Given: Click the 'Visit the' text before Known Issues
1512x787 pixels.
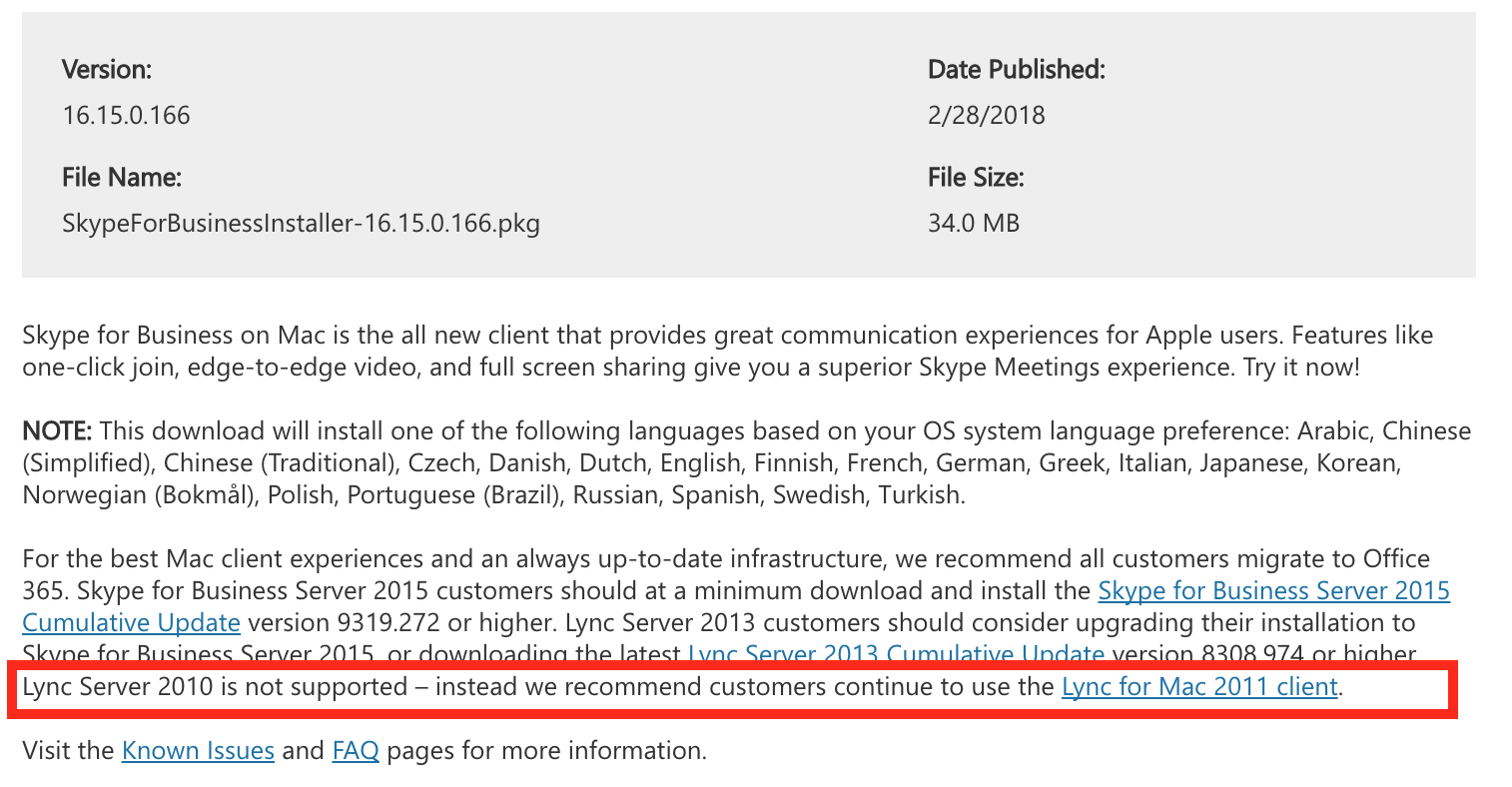Looking at the screenshot, I should tap(68, 750).
